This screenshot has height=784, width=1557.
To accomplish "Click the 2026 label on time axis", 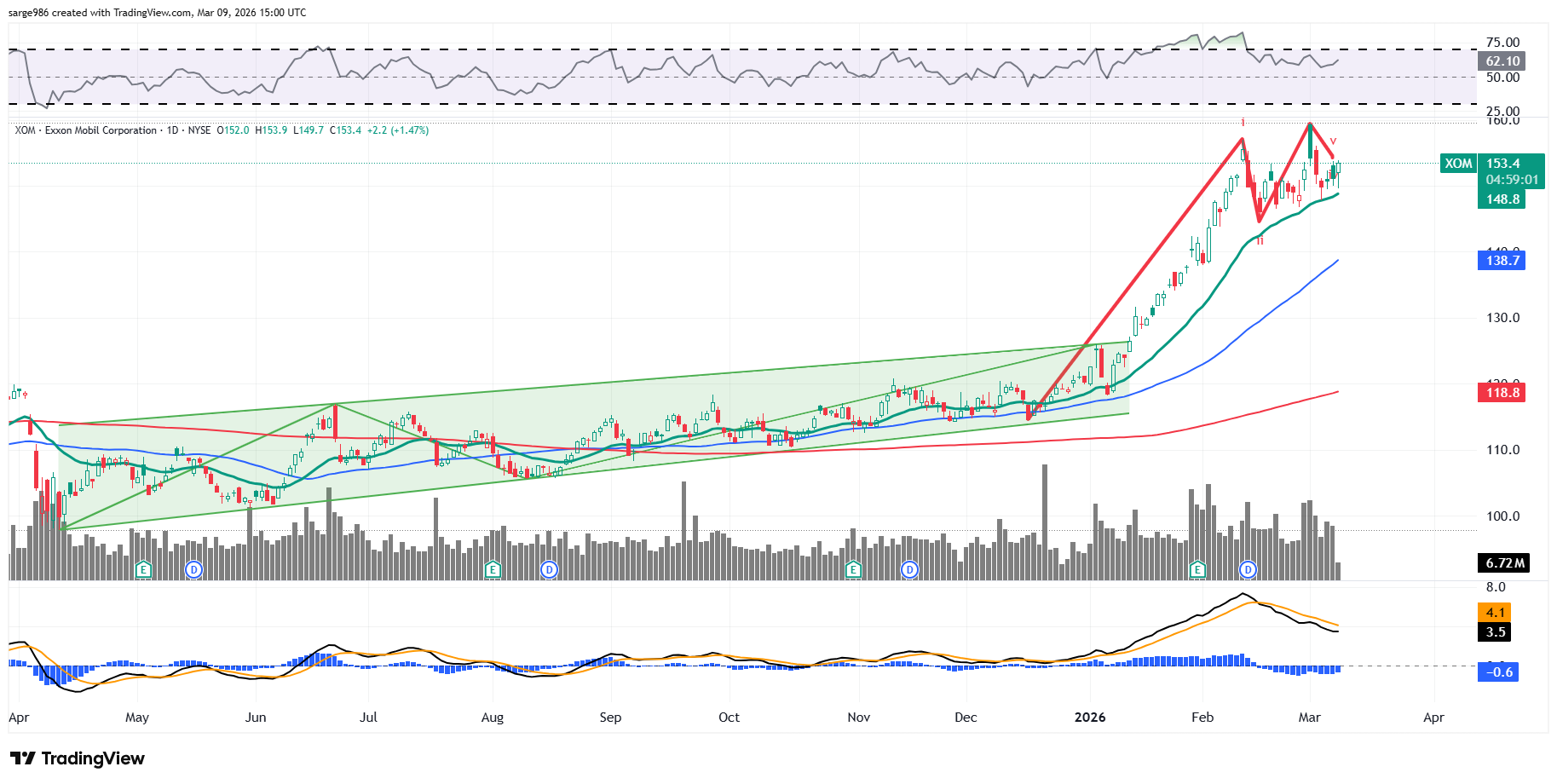I will tap(1090, 718).
